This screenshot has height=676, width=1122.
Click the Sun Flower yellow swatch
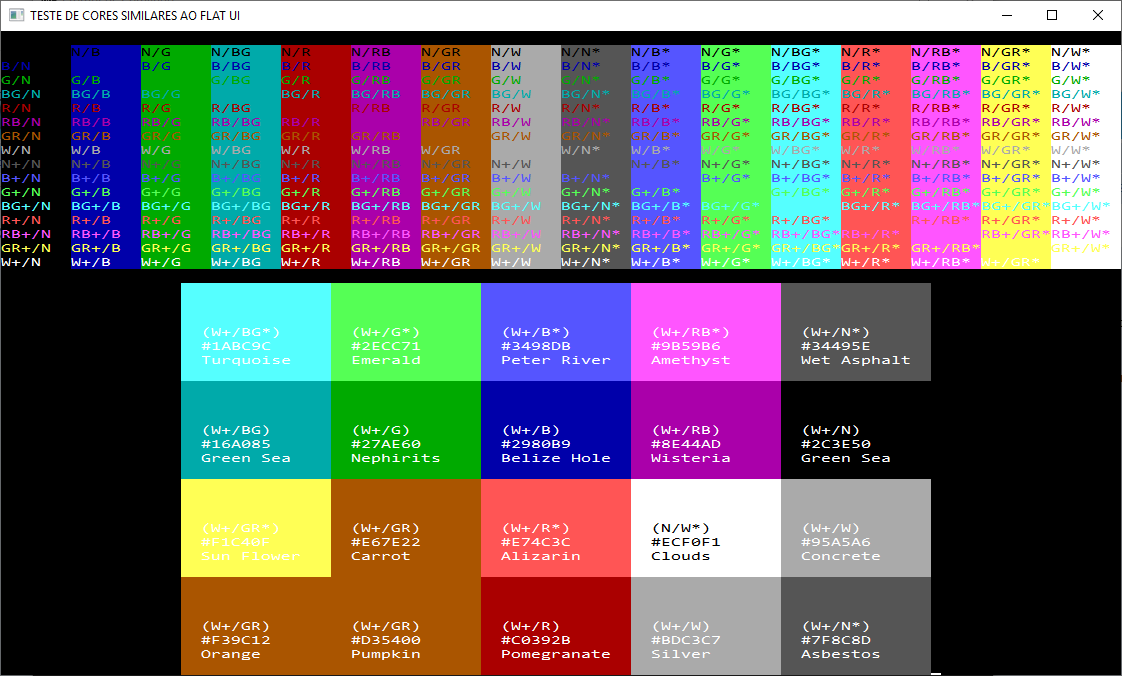tap(256, 528)
